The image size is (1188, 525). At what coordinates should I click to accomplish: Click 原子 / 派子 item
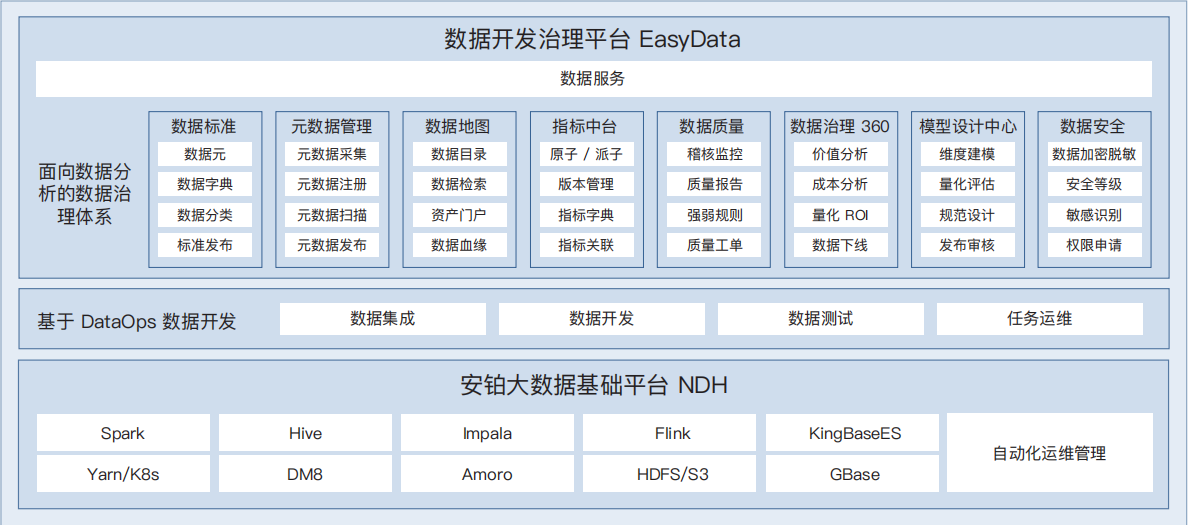[x=586, y=155]
